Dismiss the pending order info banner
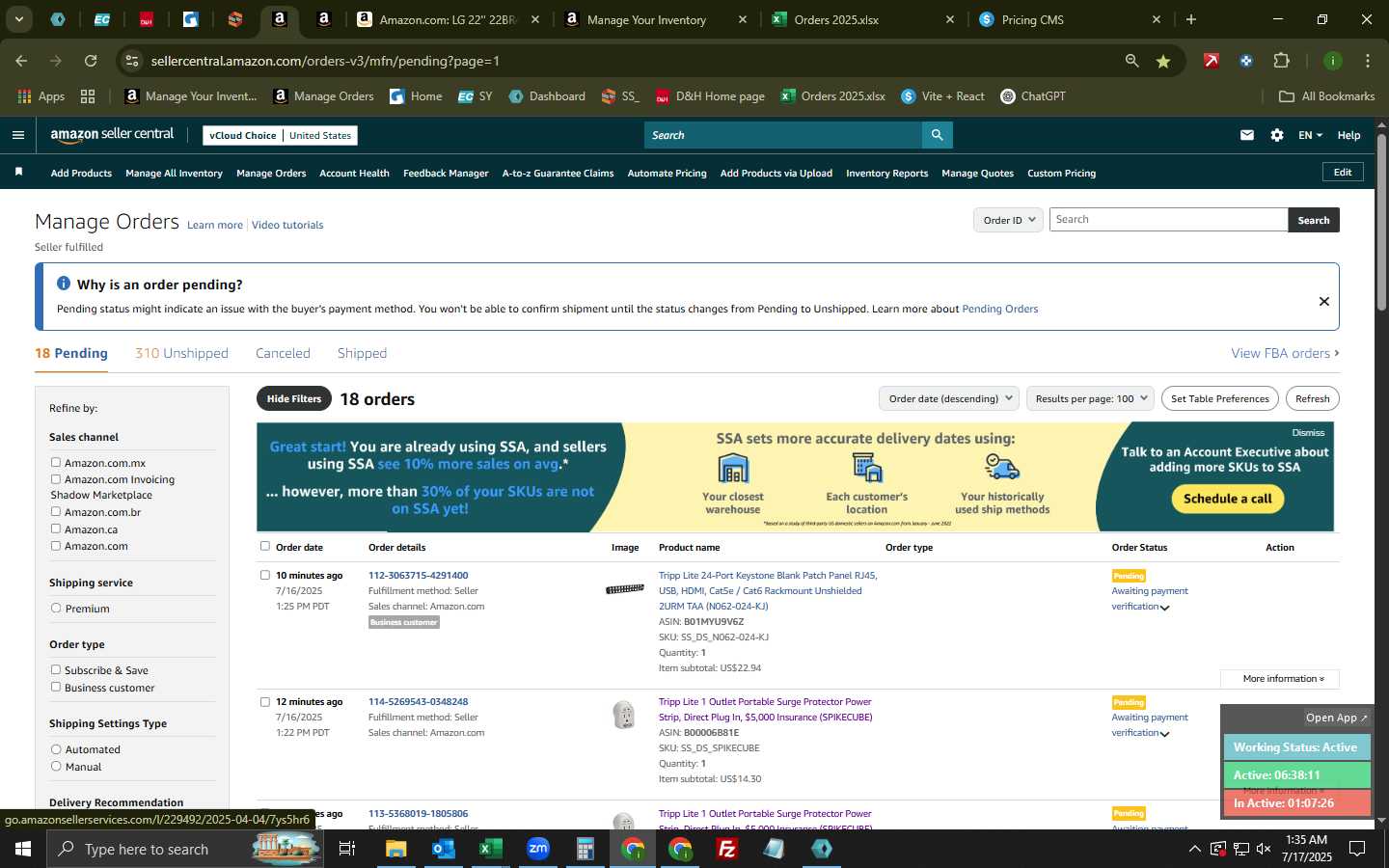 pyautogui.click(x=1324, y=301)
